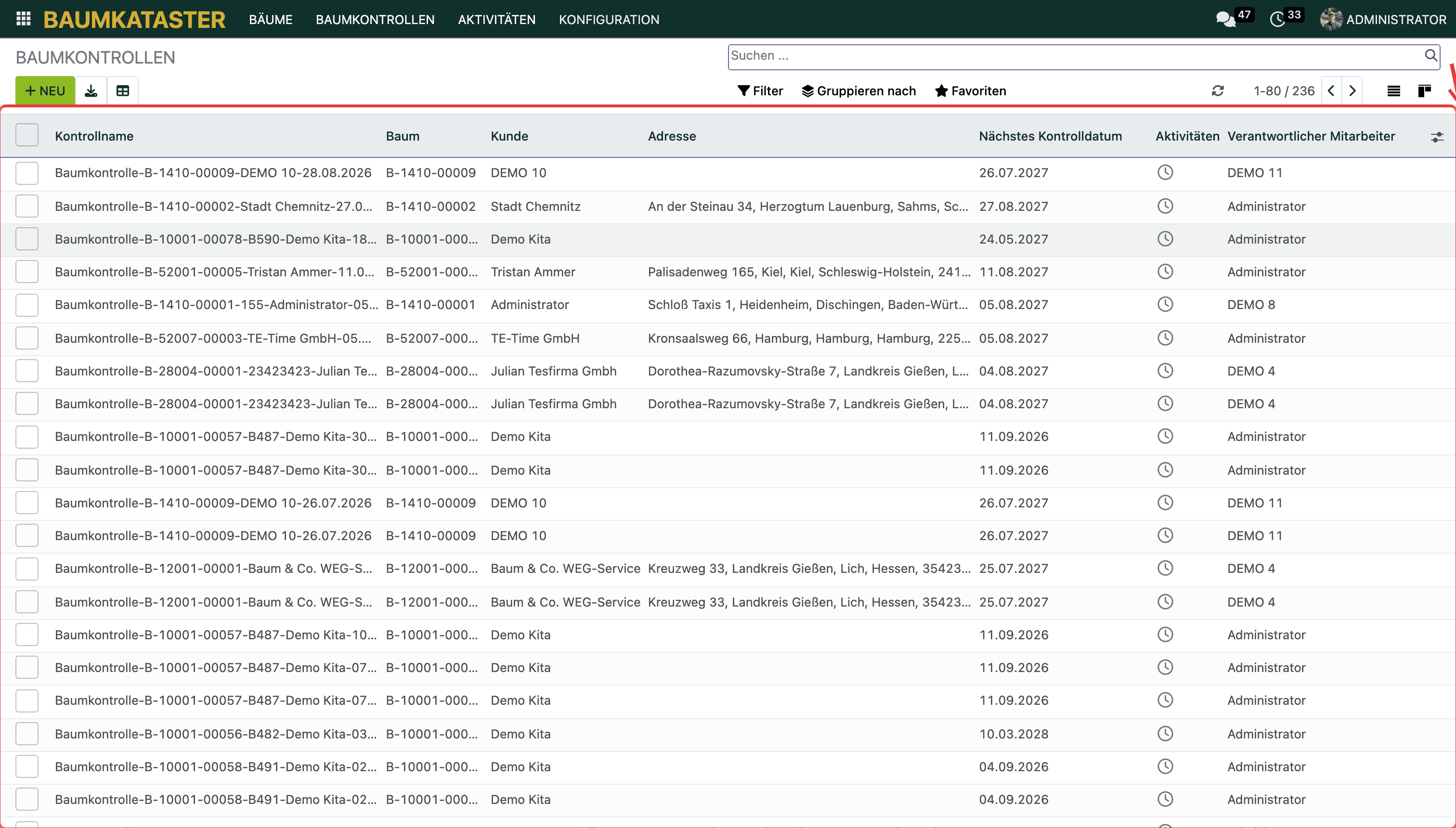1456x828 pixels.
Task: Click the download export icon
Action: point(91,91)
